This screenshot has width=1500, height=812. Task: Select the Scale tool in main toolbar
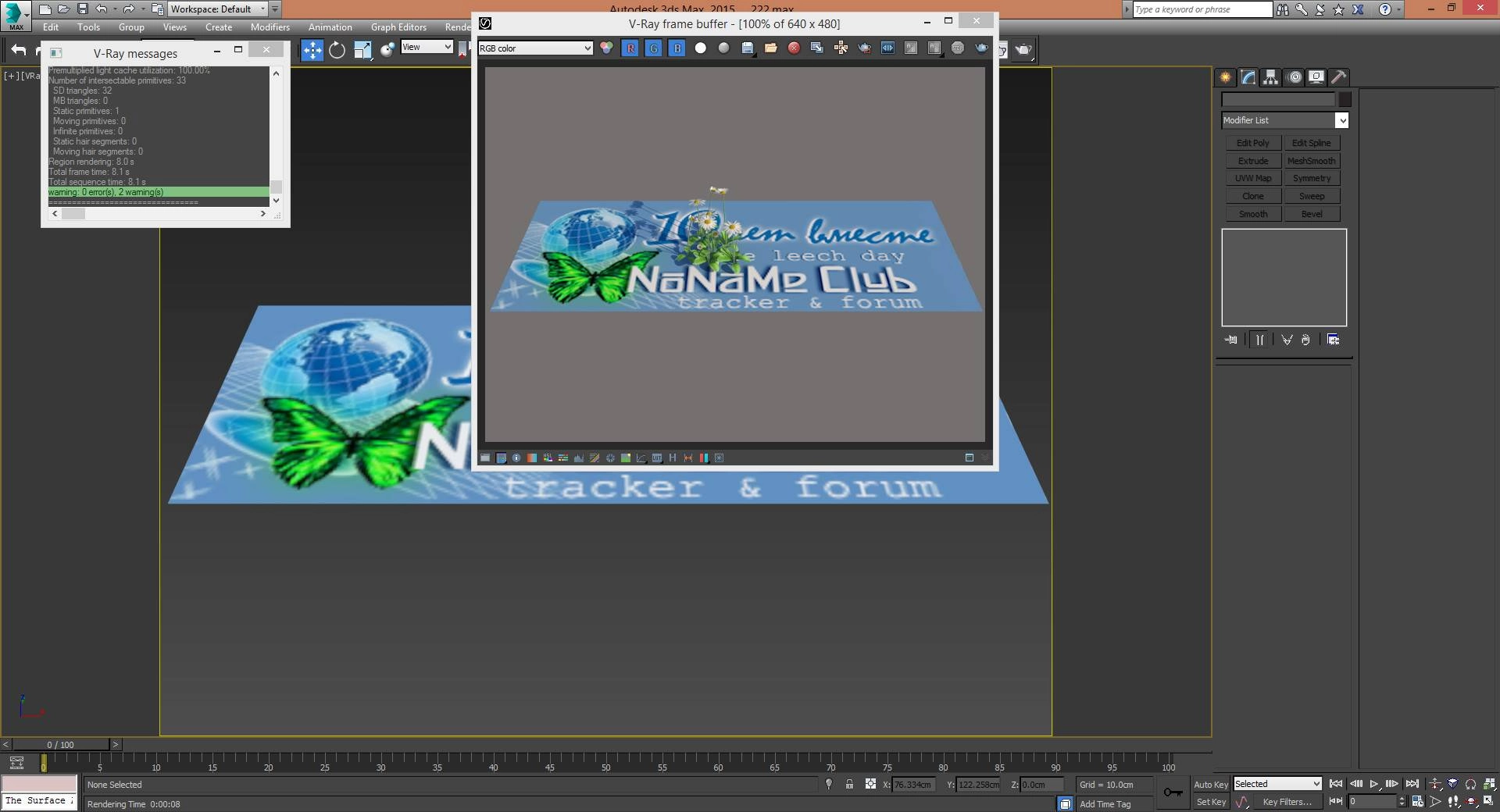click(x=362, y=51)
